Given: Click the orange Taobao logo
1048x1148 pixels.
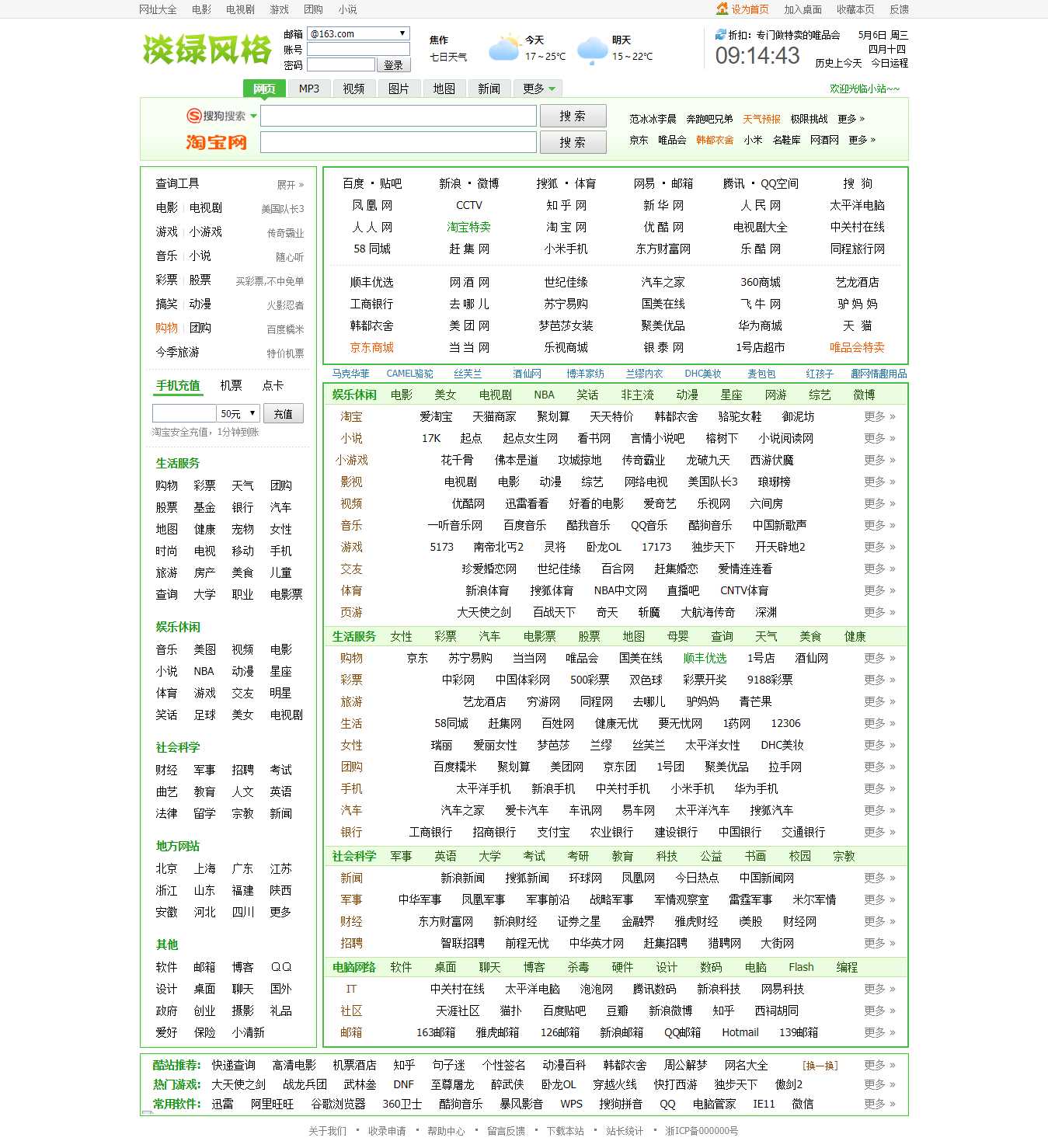Looking at the screenshot, I should click(214, 142).
